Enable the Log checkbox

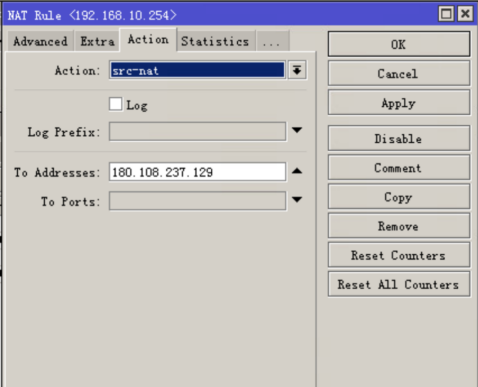(116, 104)
